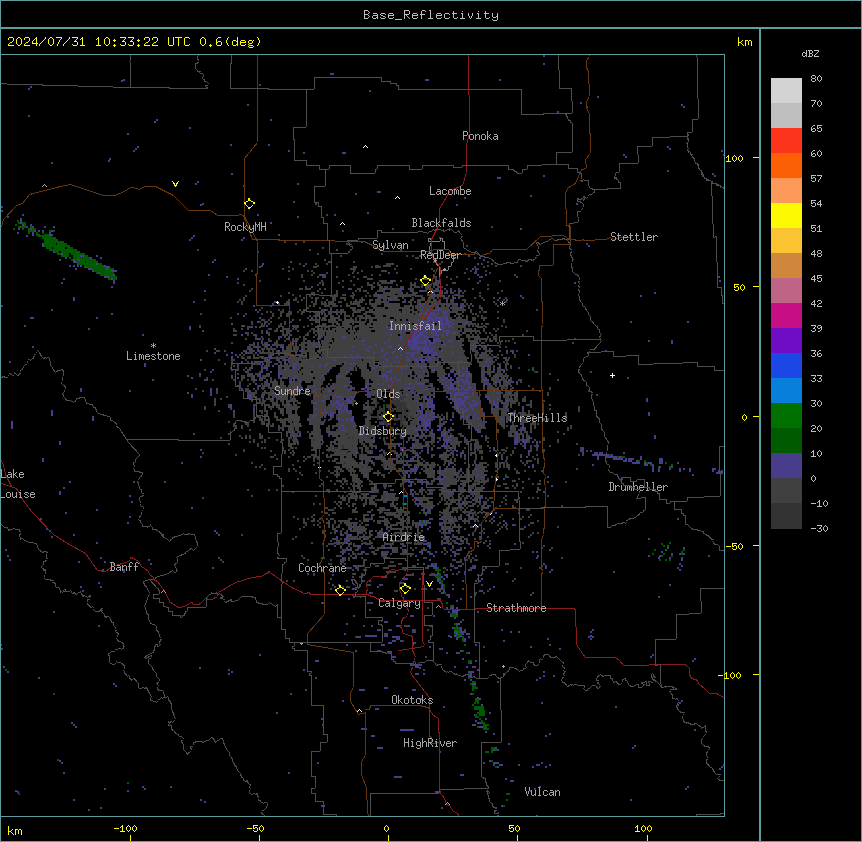The width and height of the screenshot is (862, 842).
Task: Select the Ponoka city label
Action: [x=480, y=136]
